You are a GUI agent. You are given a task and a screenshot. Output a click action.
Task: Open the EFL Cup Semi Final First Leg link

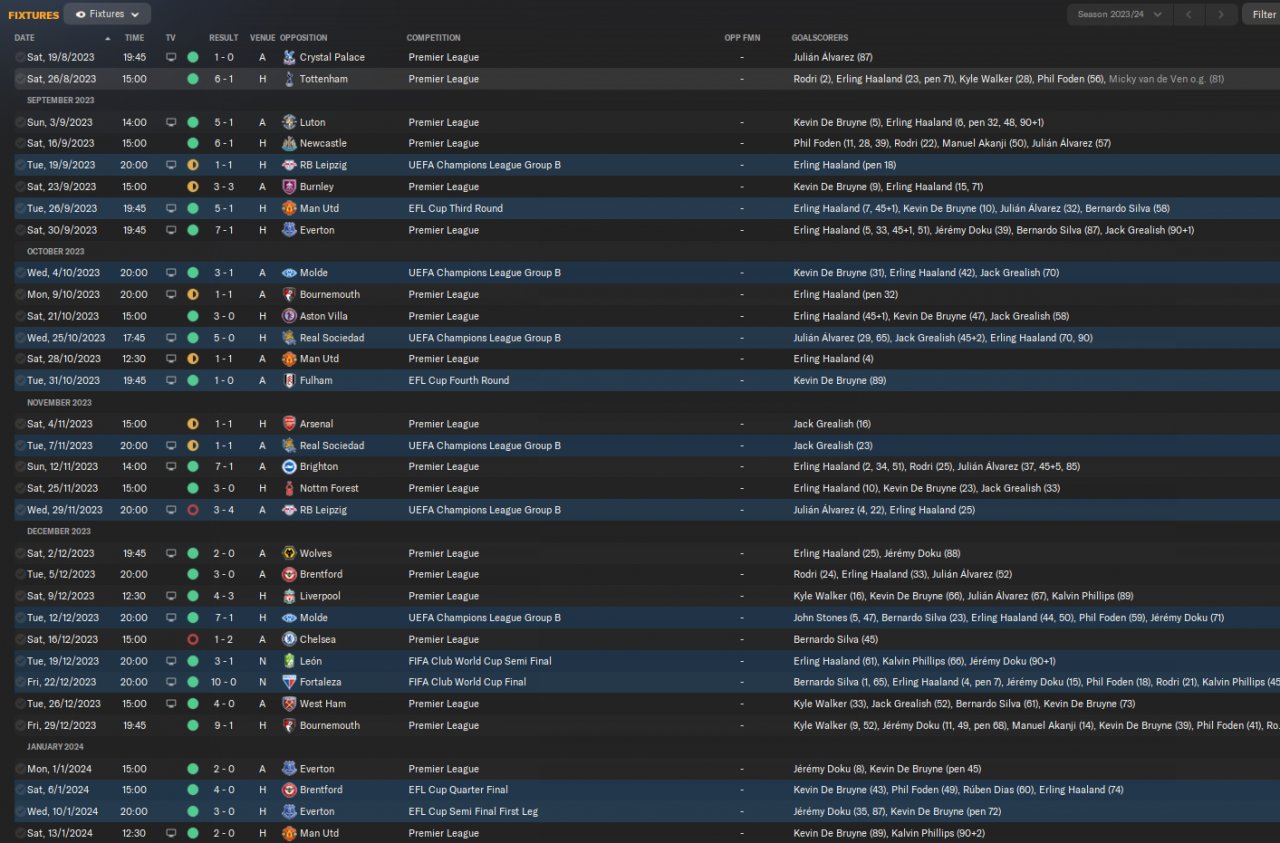coord(473,812)
